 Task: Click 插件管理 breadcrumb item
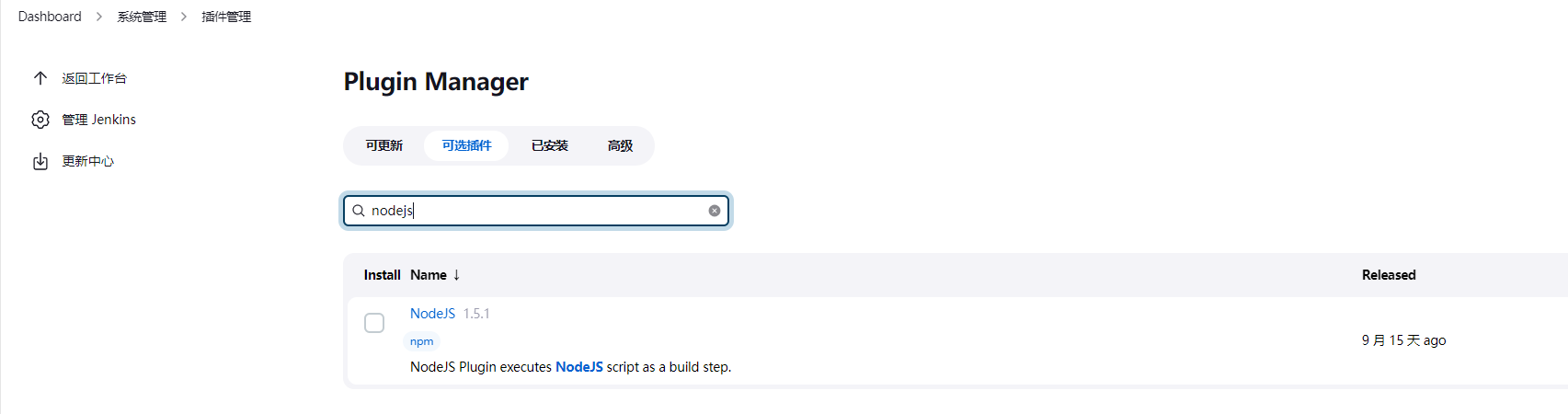(x=226, y=17)
